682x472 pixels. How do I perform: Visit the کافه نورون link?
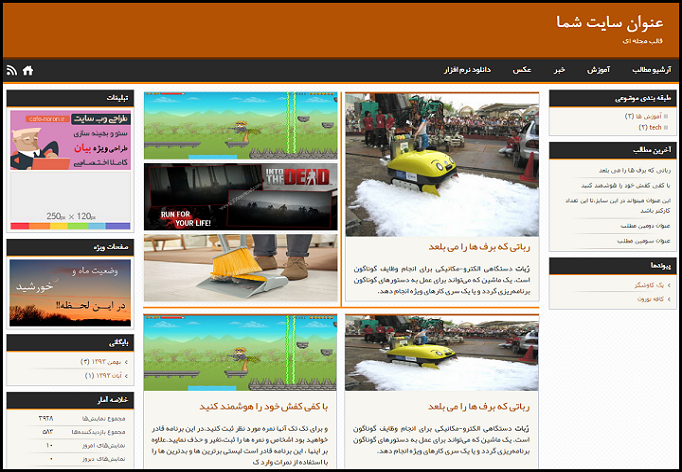coord(650,299)
